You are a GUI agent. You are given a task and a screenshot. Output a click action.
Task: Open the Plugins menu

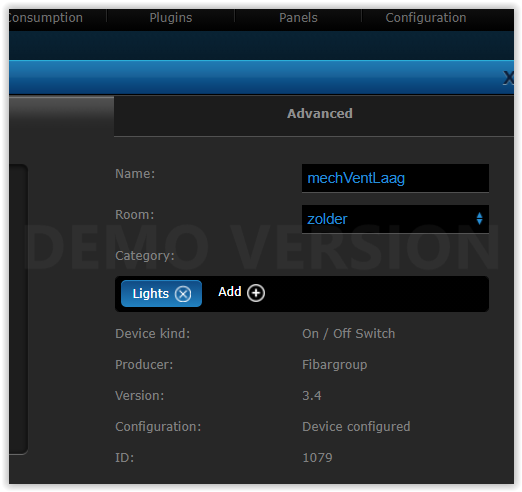pyautogui.click(x=171, y=18)
